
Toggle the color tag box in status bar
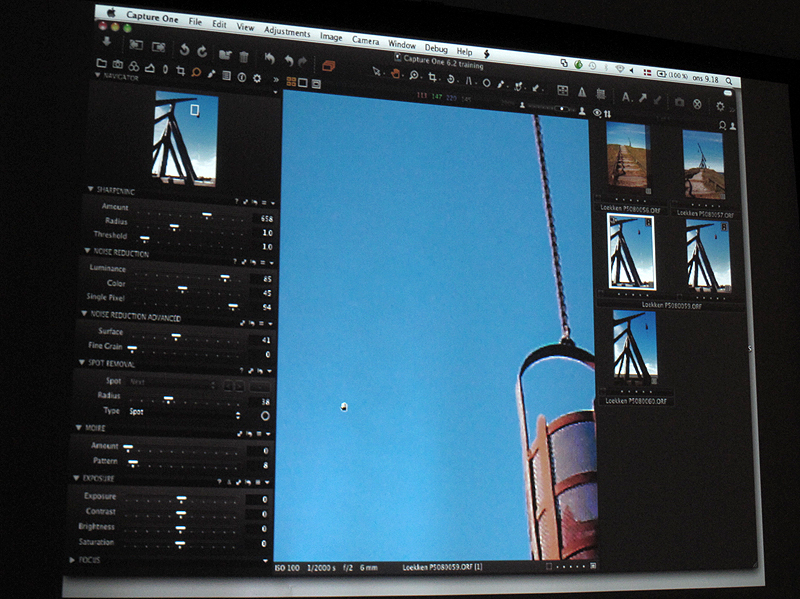(x=549, y=566)
